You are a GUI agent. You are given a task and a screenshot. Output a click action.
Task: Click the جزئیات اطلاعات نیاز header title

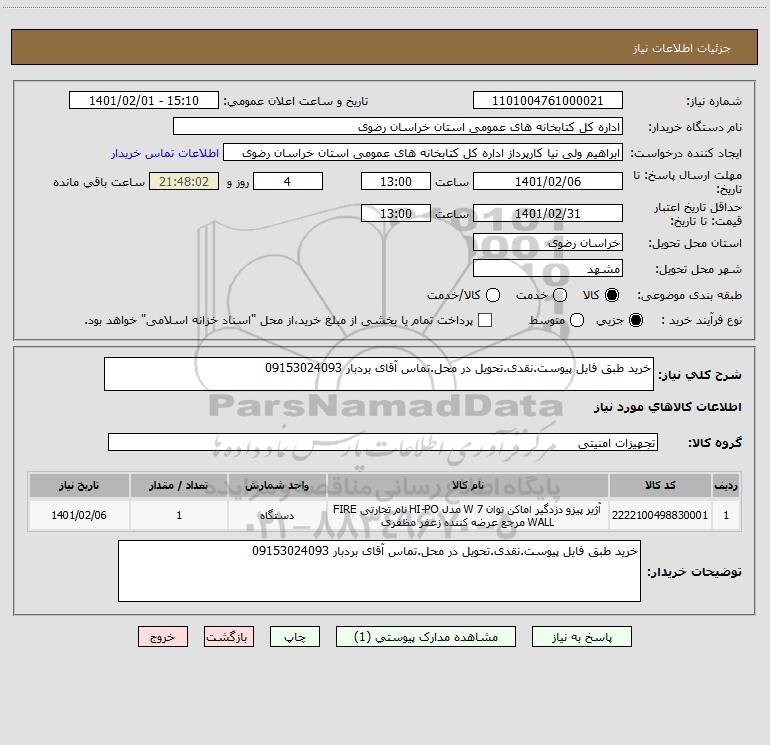point(682,48)
